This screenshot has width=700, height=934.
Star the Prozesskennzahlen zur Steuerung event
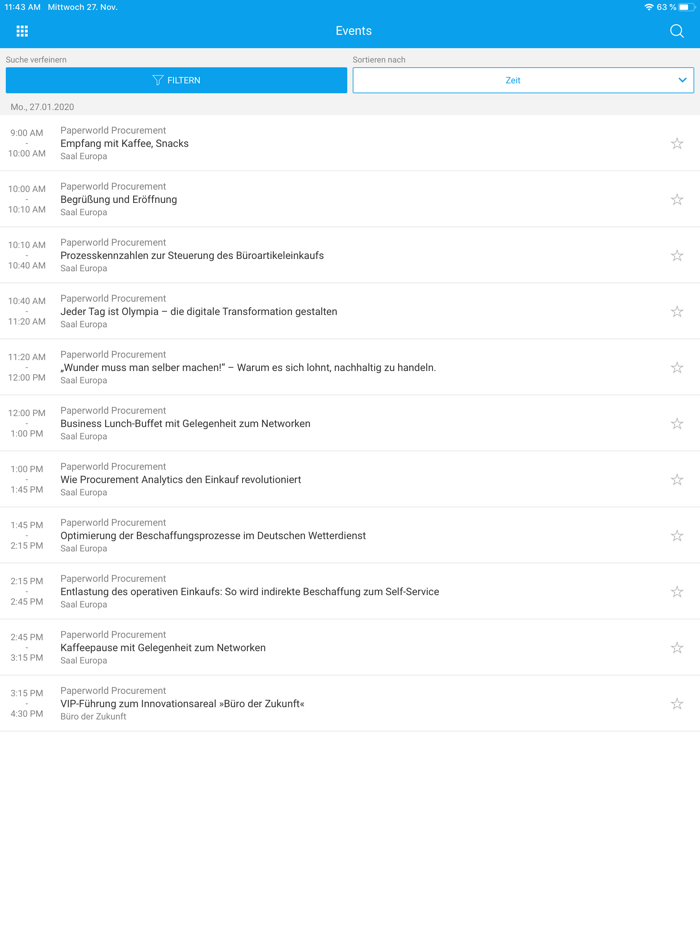[677, 256]
